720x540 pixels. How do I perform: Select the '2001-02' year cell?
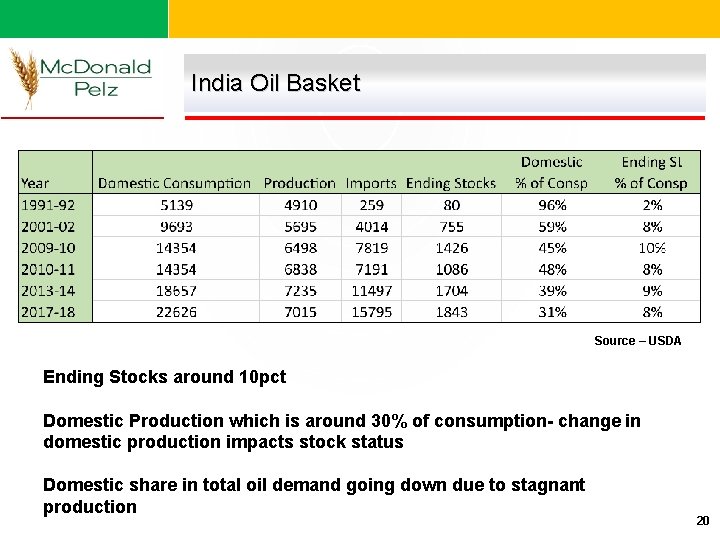(x=48, y=226)
